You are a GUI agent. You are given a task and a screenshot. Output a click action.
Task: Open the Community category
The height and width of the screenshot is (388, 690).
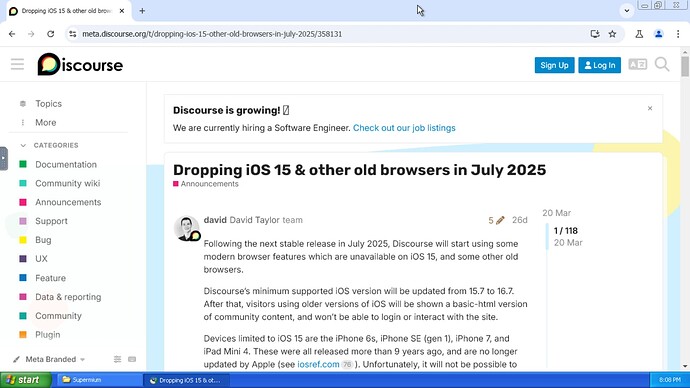click(x=58, y=316)
